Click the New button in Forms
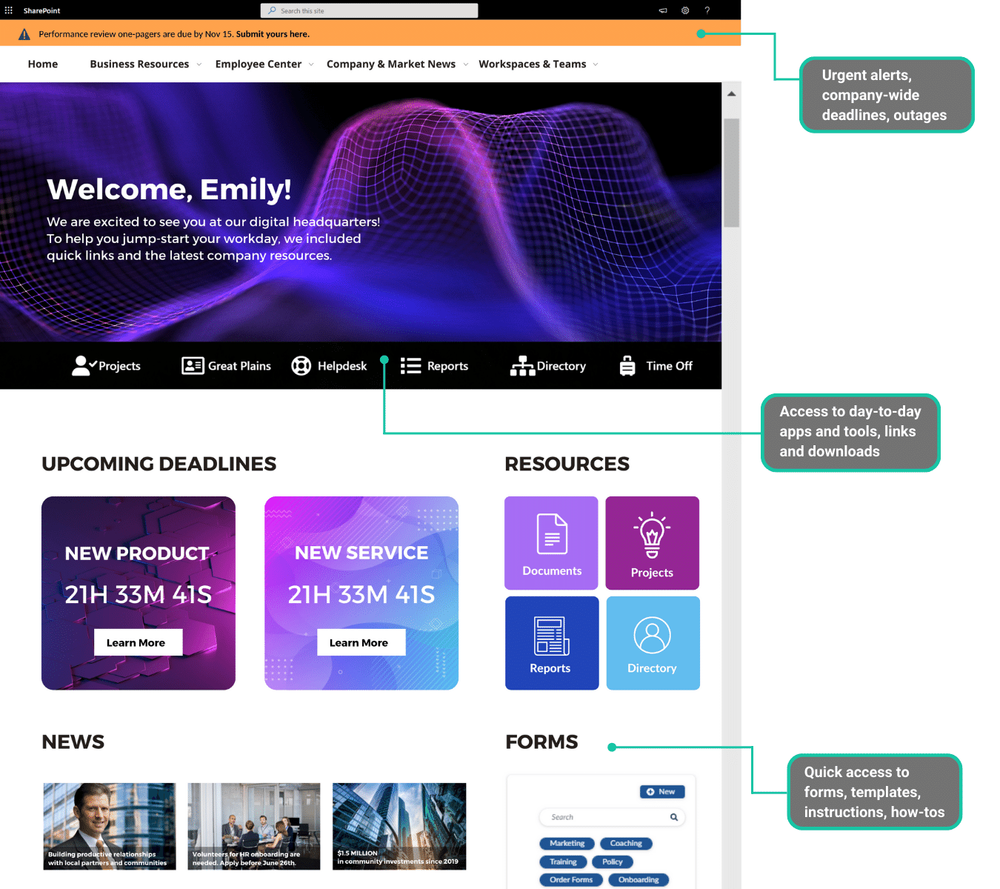The height and width of the screenshot is (889, 1000). [x=662, y=791]
